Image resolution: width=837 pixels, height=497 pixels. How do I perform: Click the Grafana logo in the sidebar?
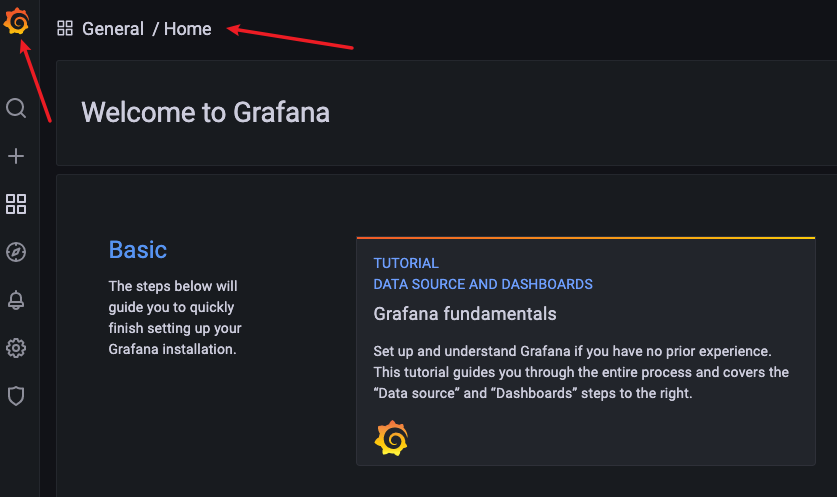click(x=16, y=21)
